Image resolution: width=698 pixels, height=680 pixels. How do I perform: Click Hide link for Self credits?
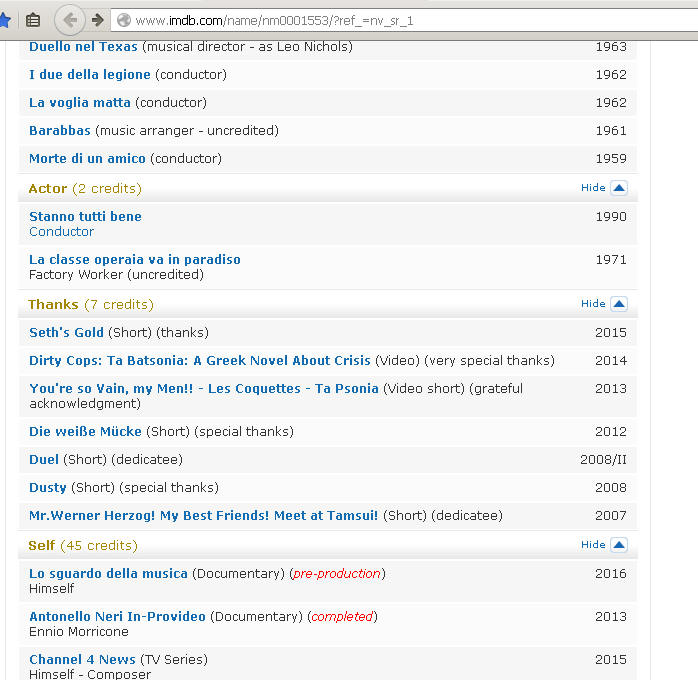[x=593, y=545]
